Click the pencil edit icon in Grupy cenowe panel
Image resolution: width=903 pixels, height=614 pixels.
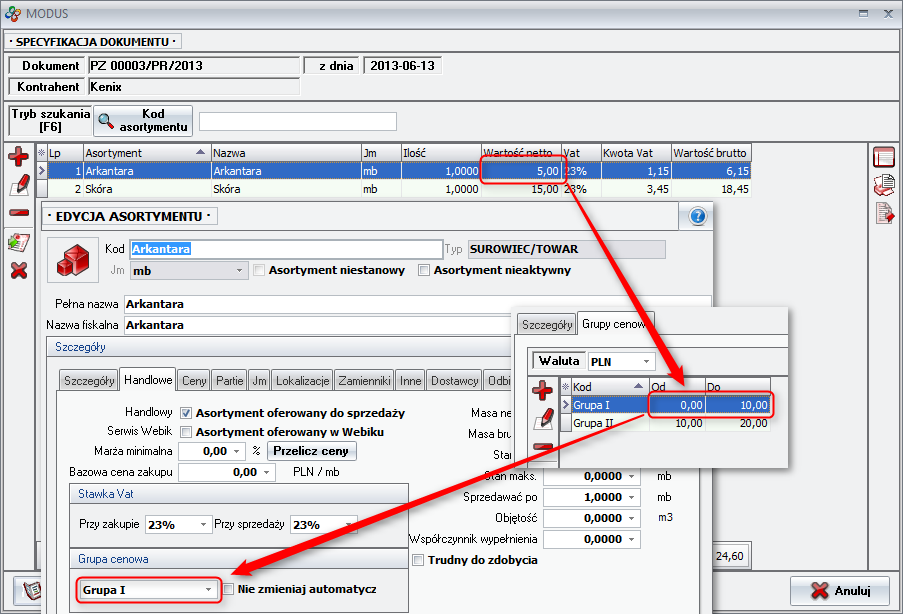point(542,419)
